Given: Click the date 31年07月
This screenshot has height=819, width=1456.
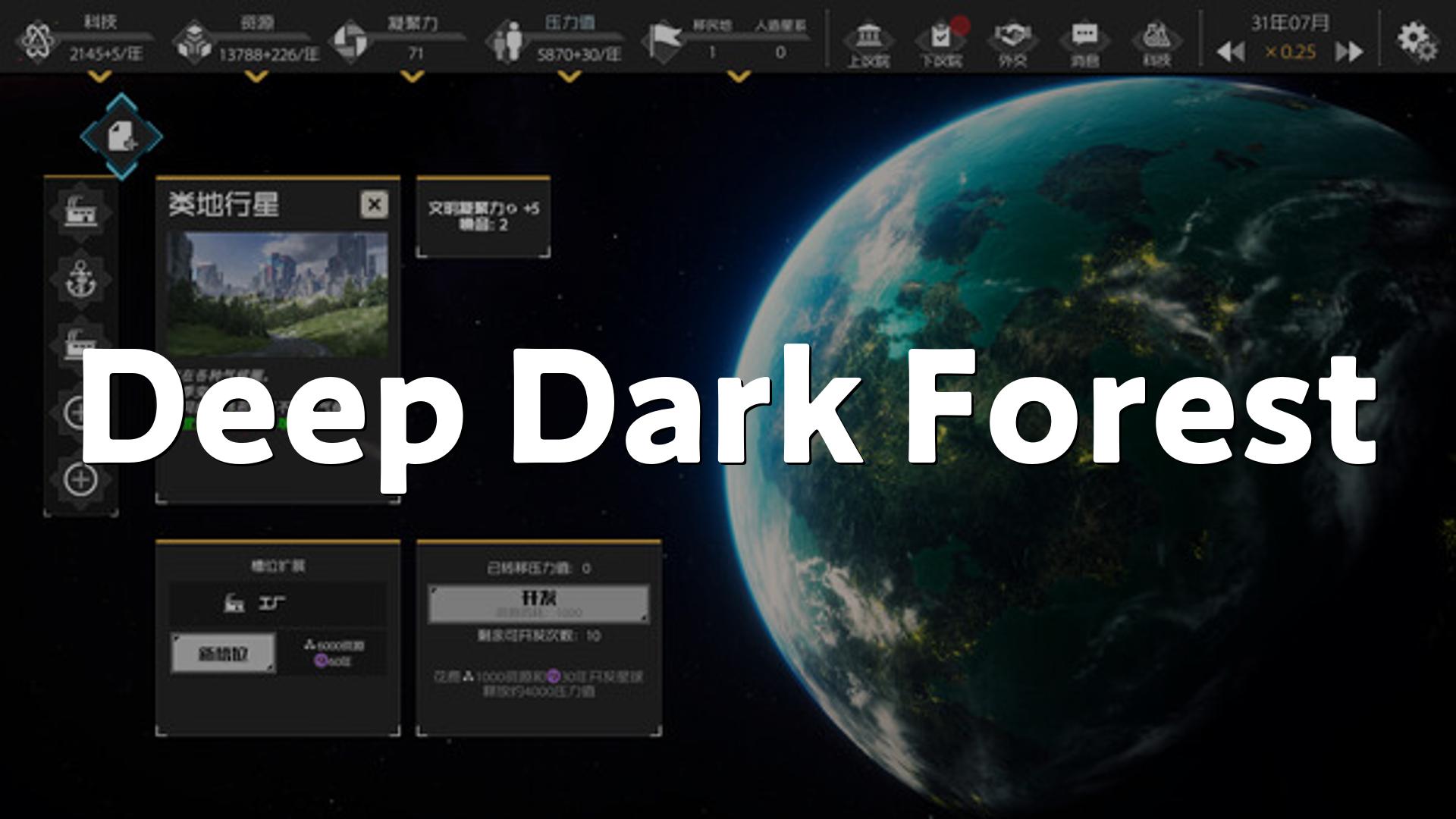Looking at the screenshot, I should (x=1290, y=23).
